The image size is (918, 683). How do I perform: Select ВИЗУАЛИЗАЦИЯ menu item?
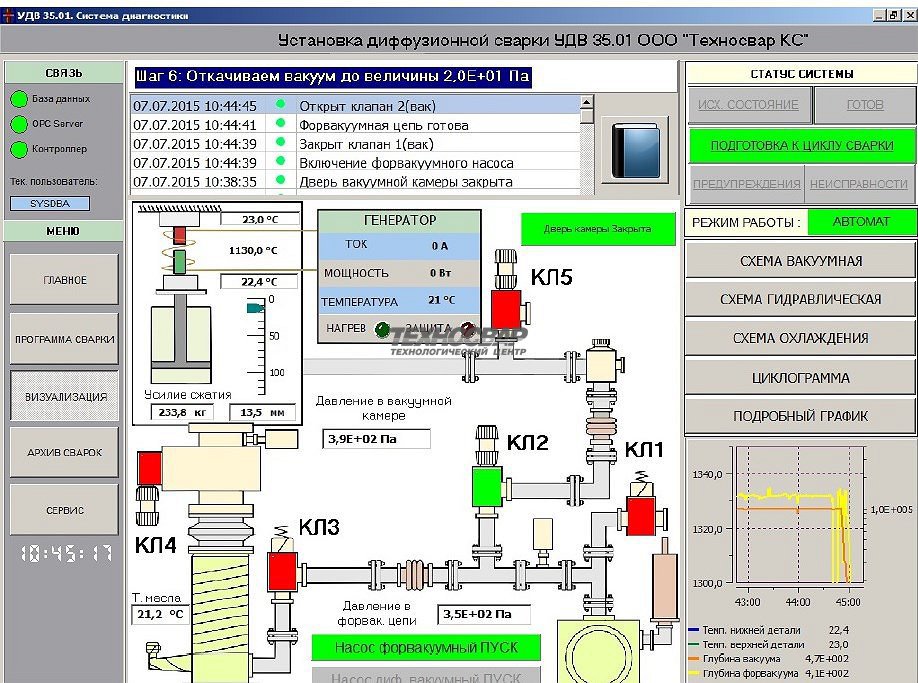click(64, 396)
